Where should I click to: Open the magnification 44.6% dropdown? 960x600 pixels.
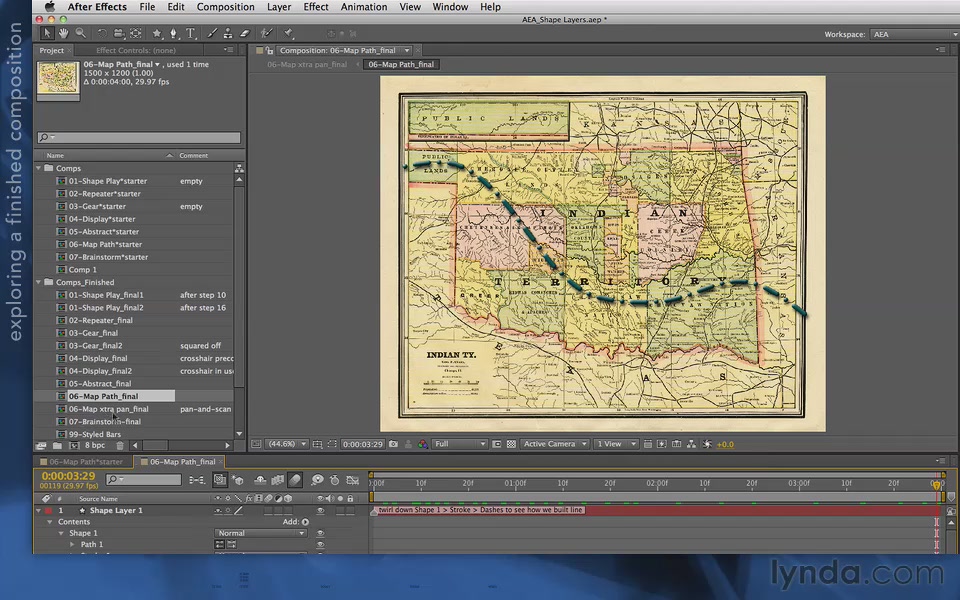[x=287, y=444]
